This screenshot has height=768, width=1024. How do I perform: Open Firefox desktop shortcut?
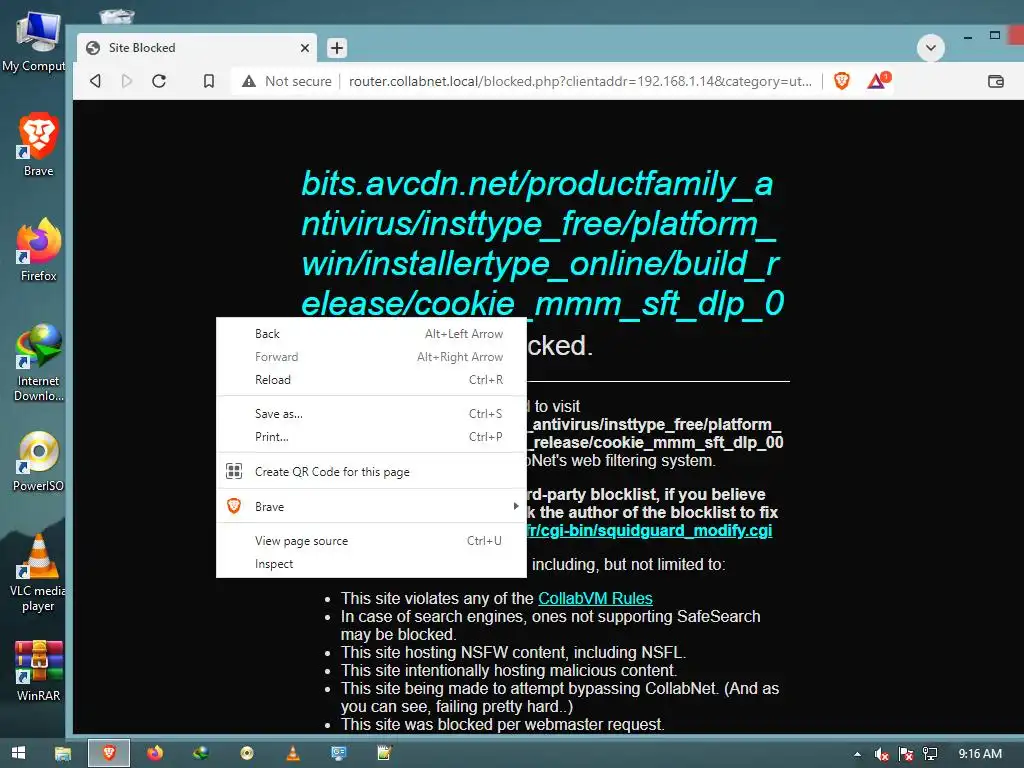[39, 250]
